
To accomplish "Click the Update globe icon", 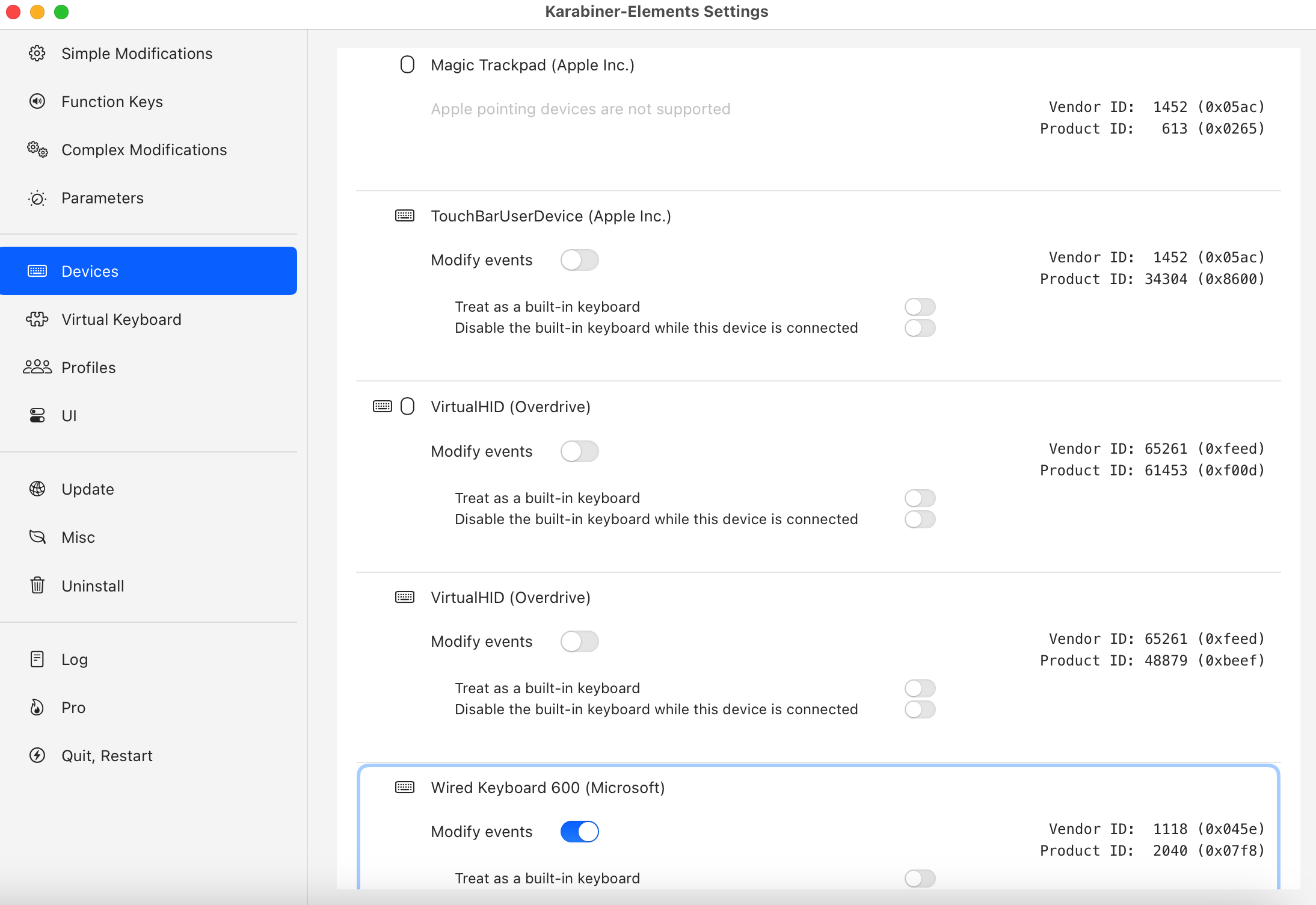I will coord(37,489).
